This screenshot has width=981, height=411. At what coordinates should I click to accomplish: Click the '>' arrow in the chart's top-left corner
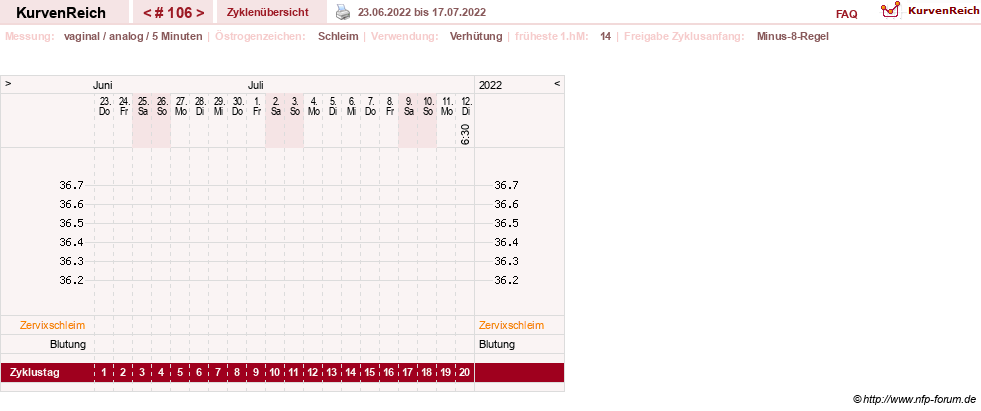tap(8, 83)
